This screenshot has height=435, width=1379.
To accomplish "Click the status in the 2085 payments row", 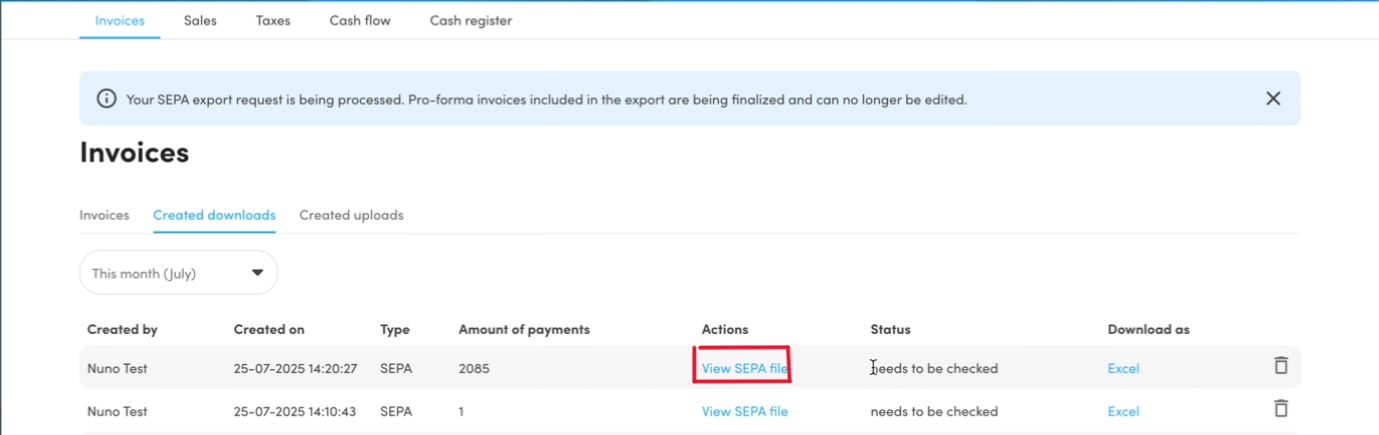I will coord(934,369).
